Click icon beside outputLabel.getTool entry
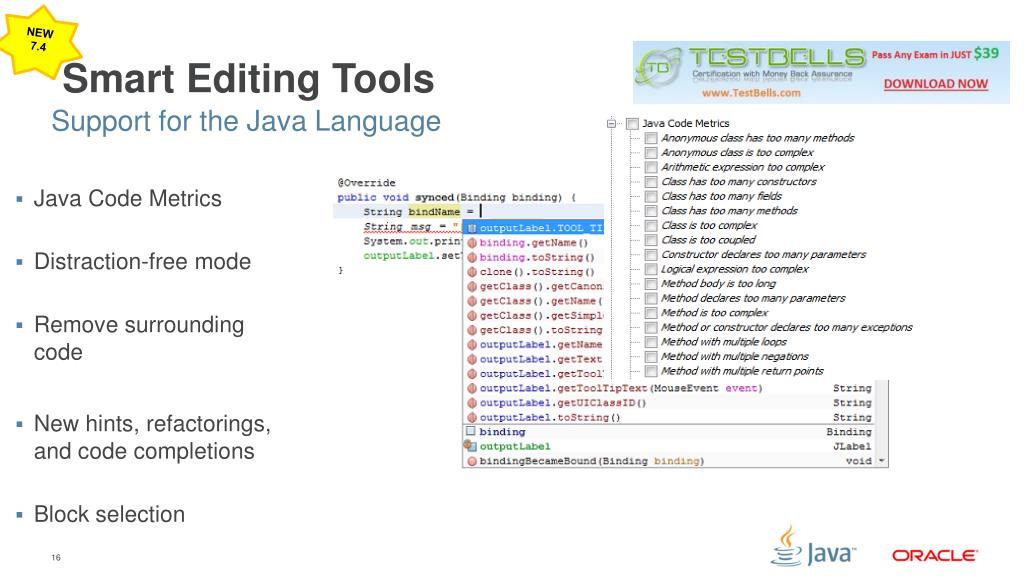Screen dimensions: 1024x576 pos(472,374)
